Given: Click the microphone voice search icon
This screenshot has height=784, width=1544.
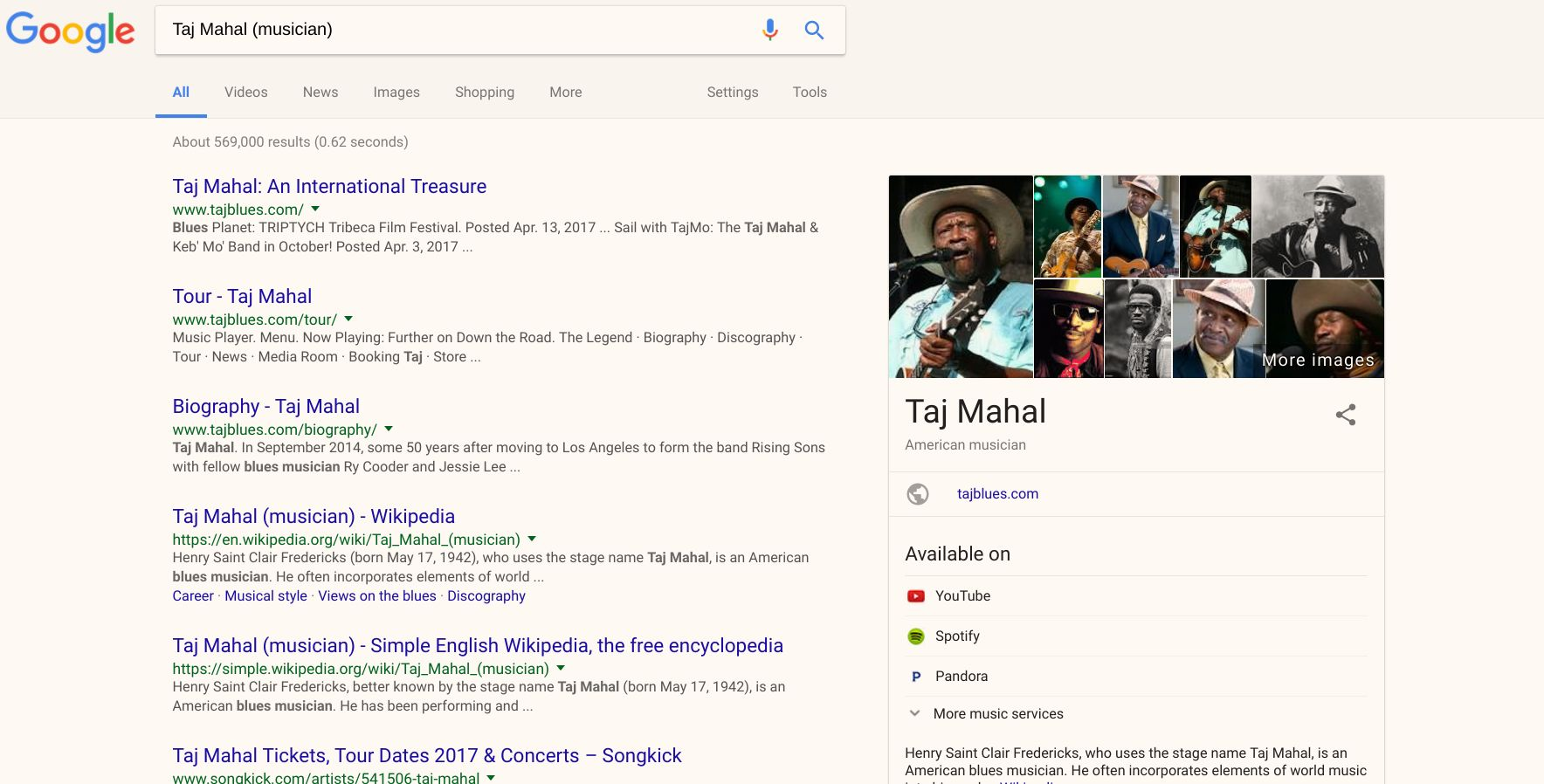Looking at the screenshot, I should (769, 30).
